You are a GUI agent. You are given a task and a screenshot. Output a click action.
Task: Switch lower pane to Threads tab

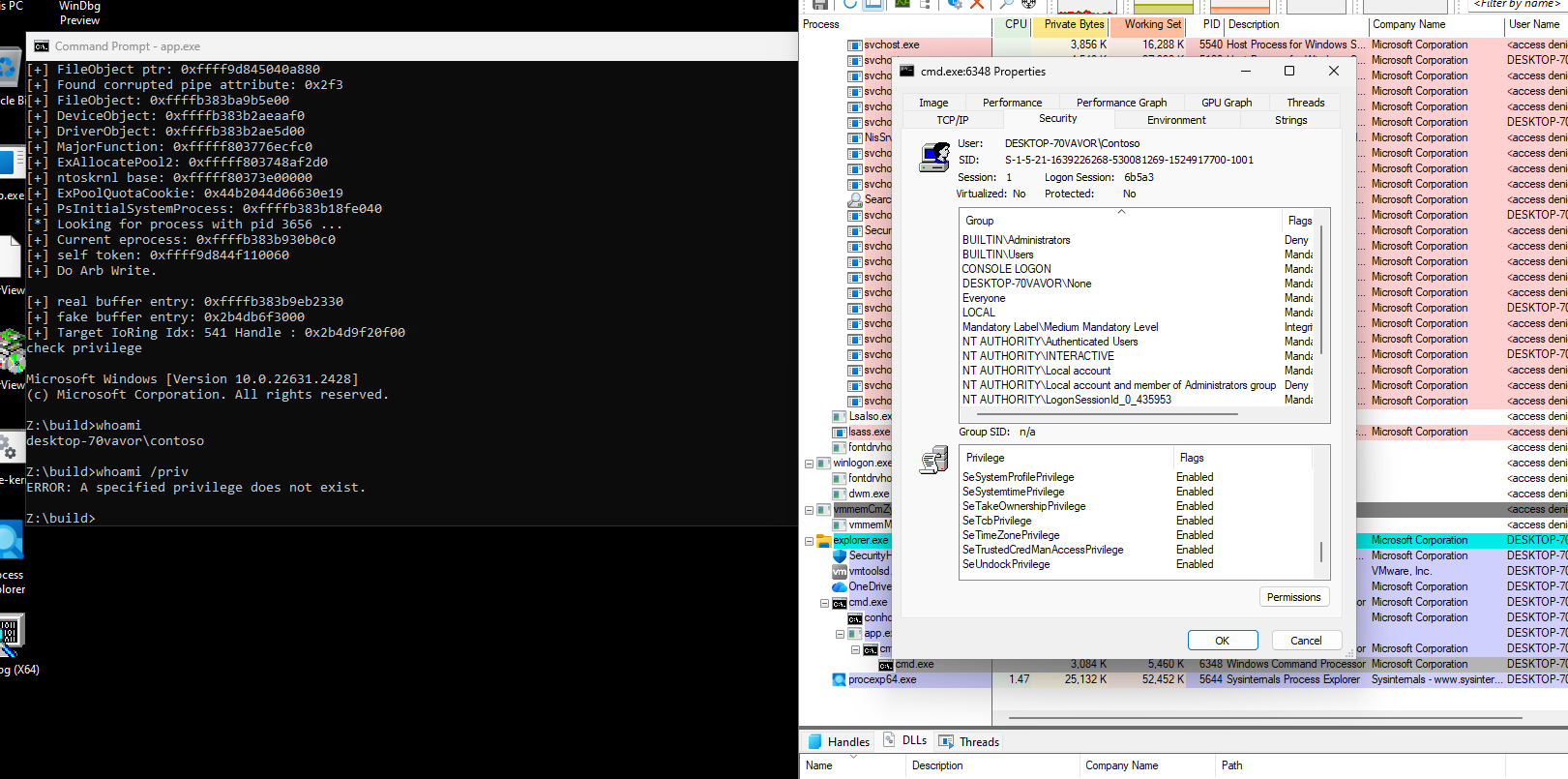coord(969,742)
